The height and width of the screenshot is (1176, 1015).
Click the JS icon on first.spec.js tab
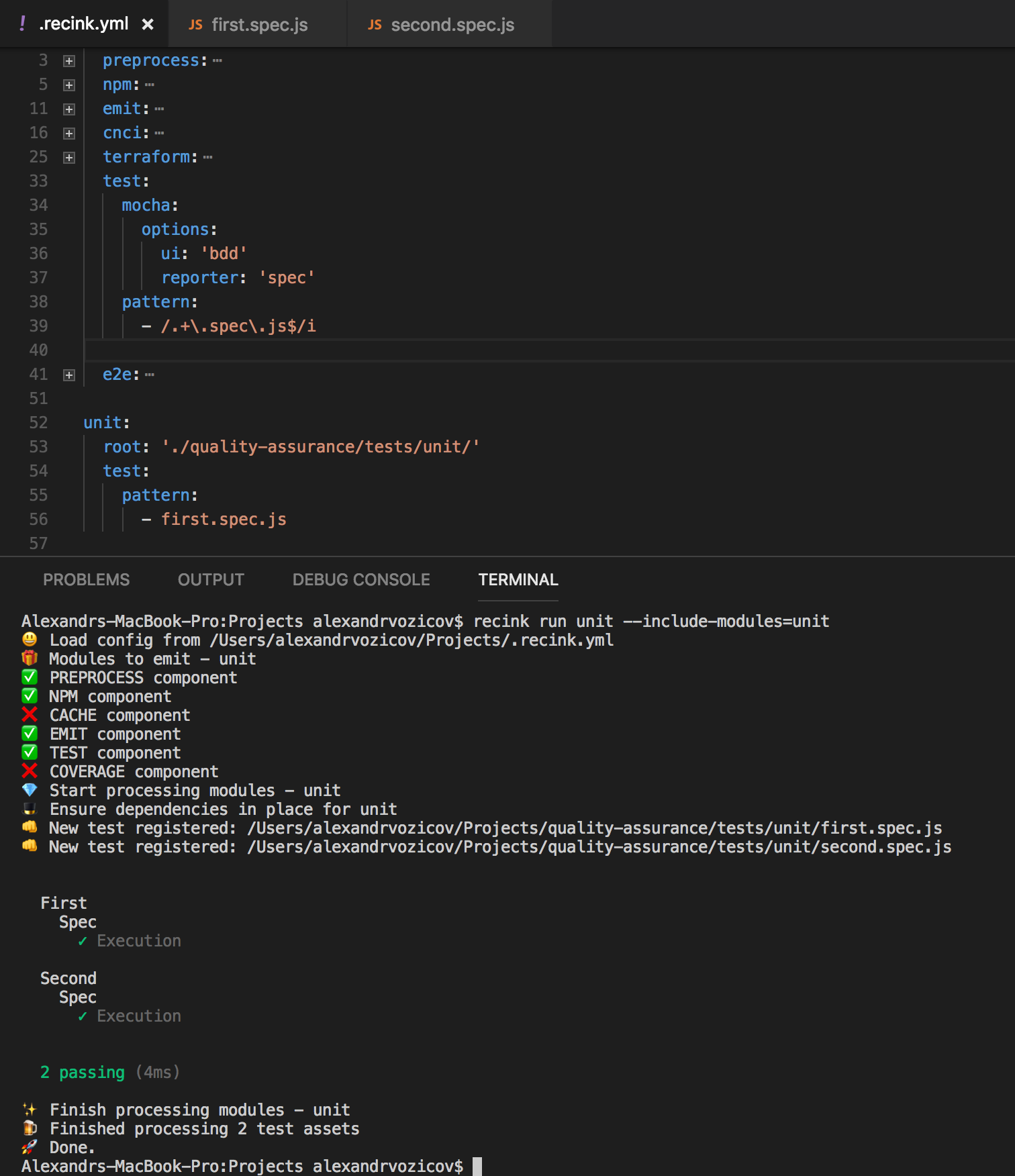tap(195, 25)
